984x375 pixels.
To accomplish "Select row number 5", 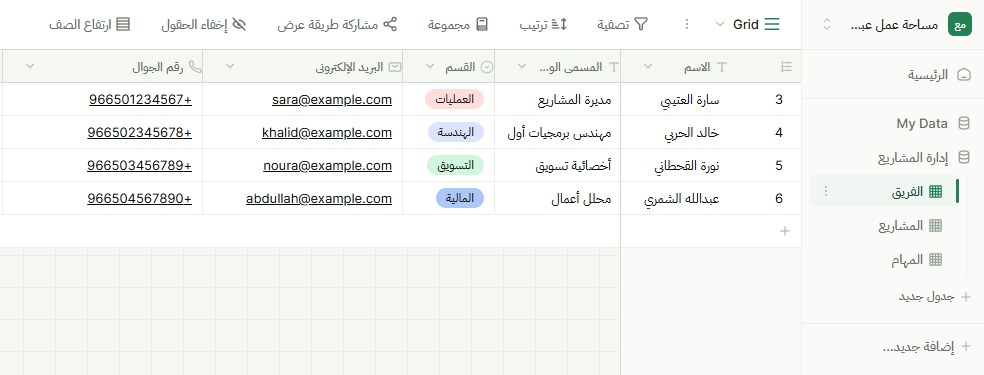I will pos(779,166).
